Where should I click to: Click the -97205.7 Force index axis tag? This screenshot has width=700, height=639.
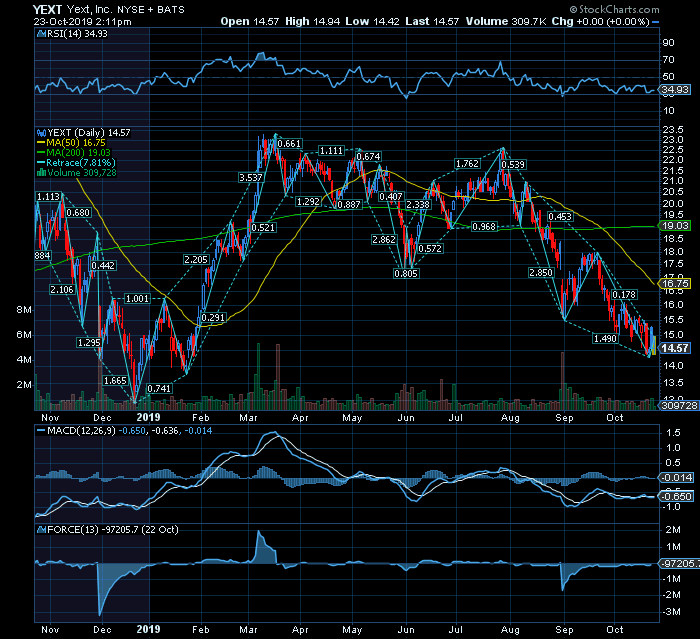click(x=679, y=564)
